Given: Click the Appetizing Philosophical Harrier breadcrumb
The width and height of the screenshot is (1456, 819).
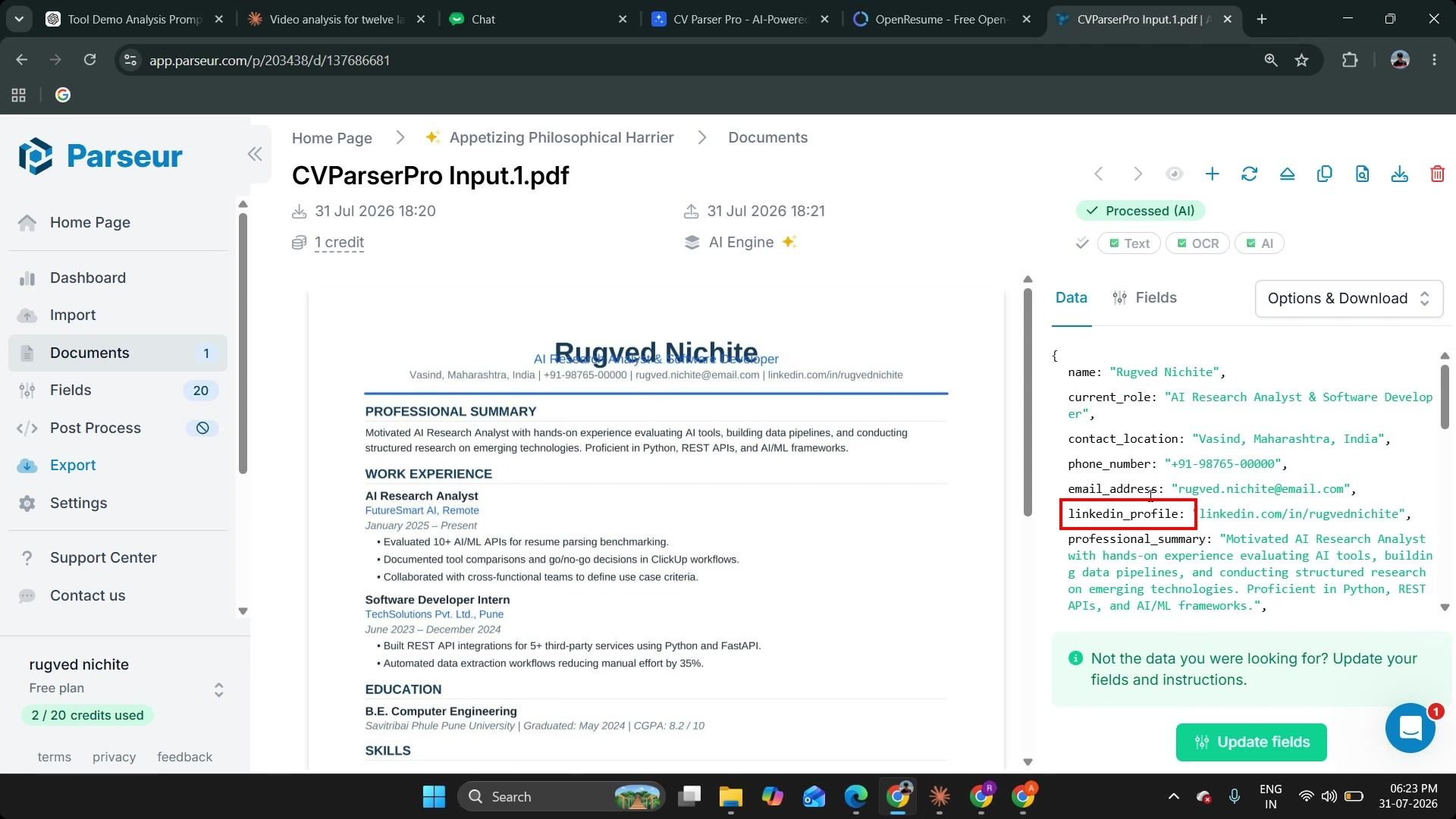Looking at the screenshot, I should click(561, 138).
